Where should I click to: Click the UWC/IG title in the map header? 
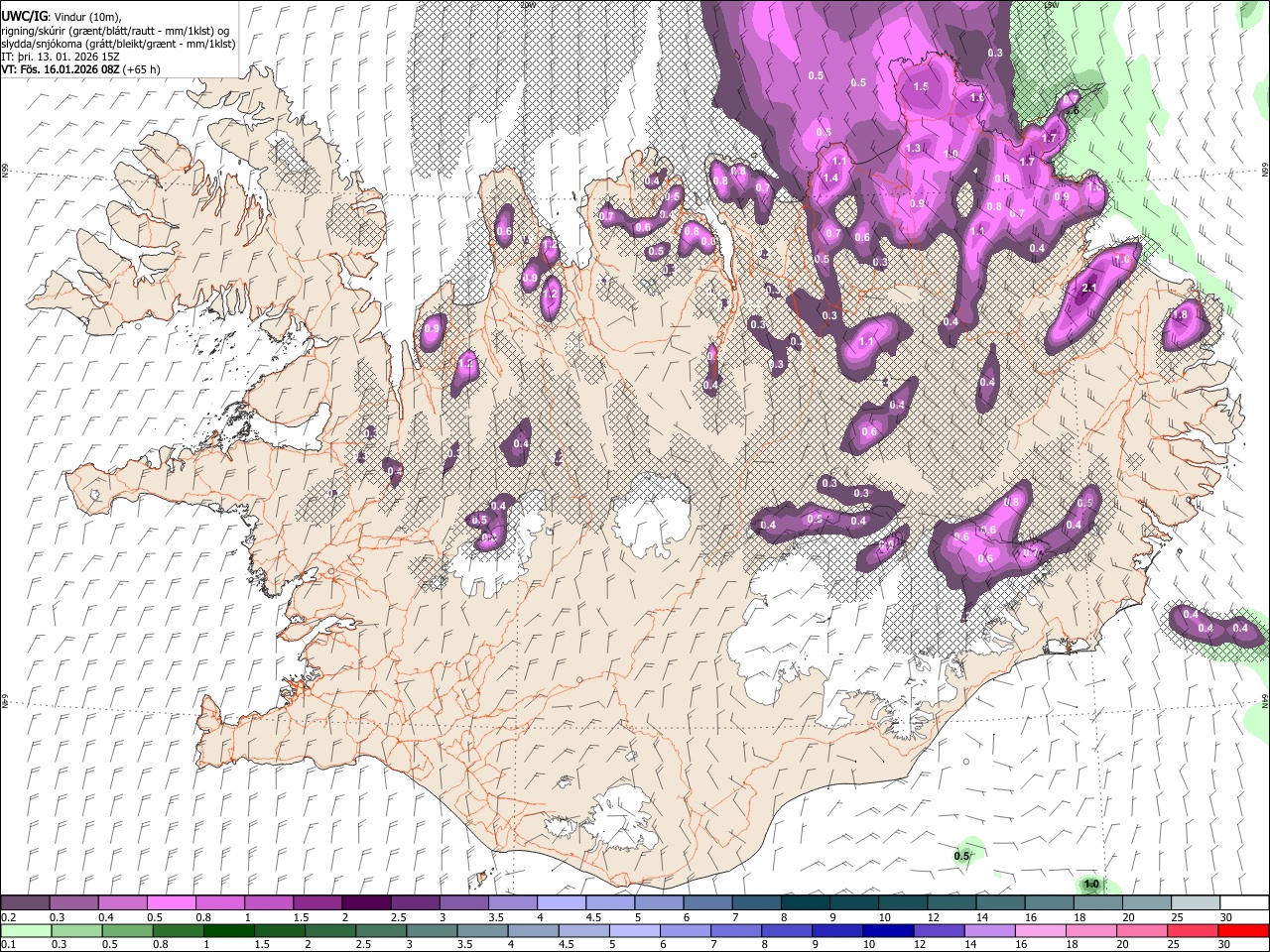23,17
